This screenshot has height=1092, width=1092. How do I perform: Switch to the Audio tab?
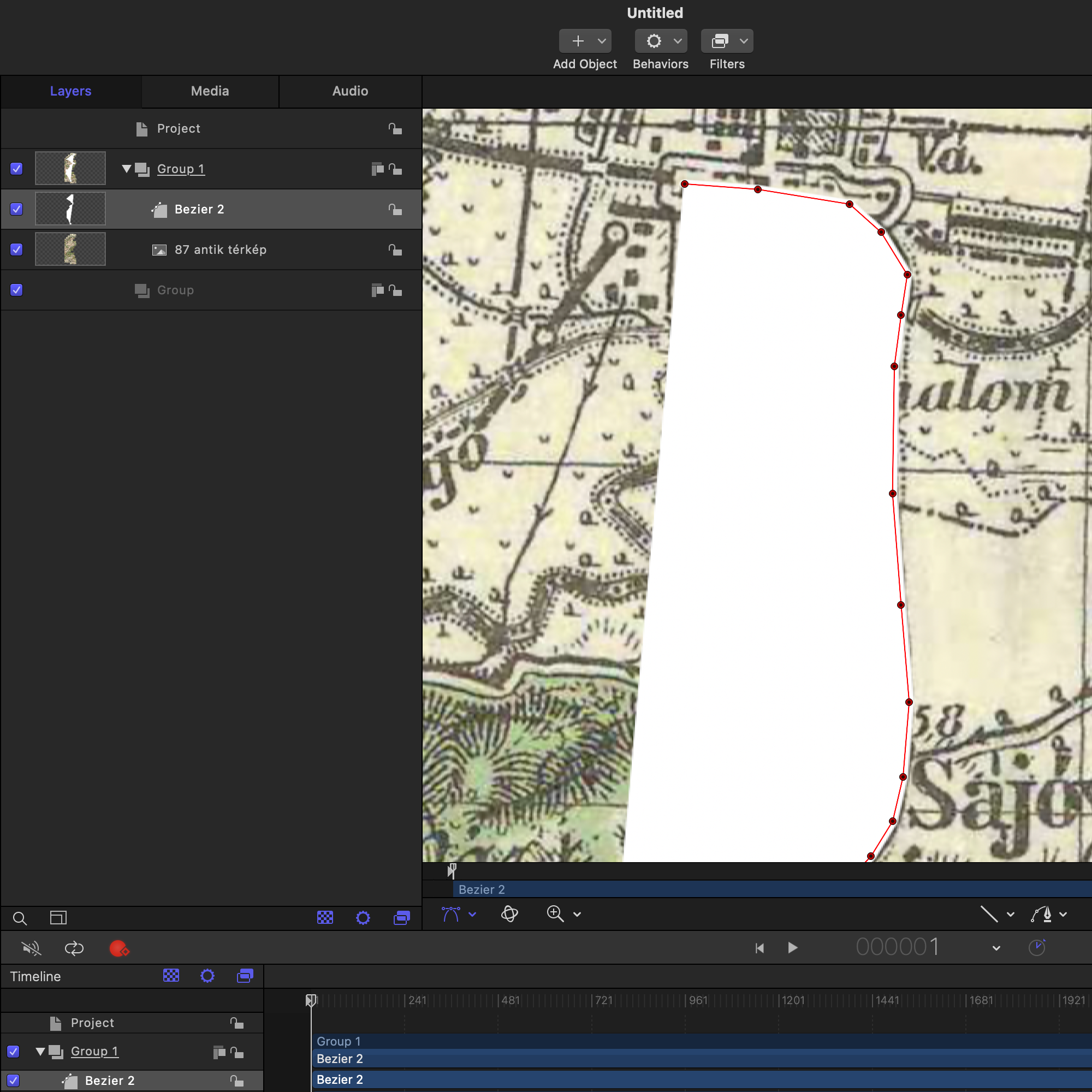tap(350, 91)
